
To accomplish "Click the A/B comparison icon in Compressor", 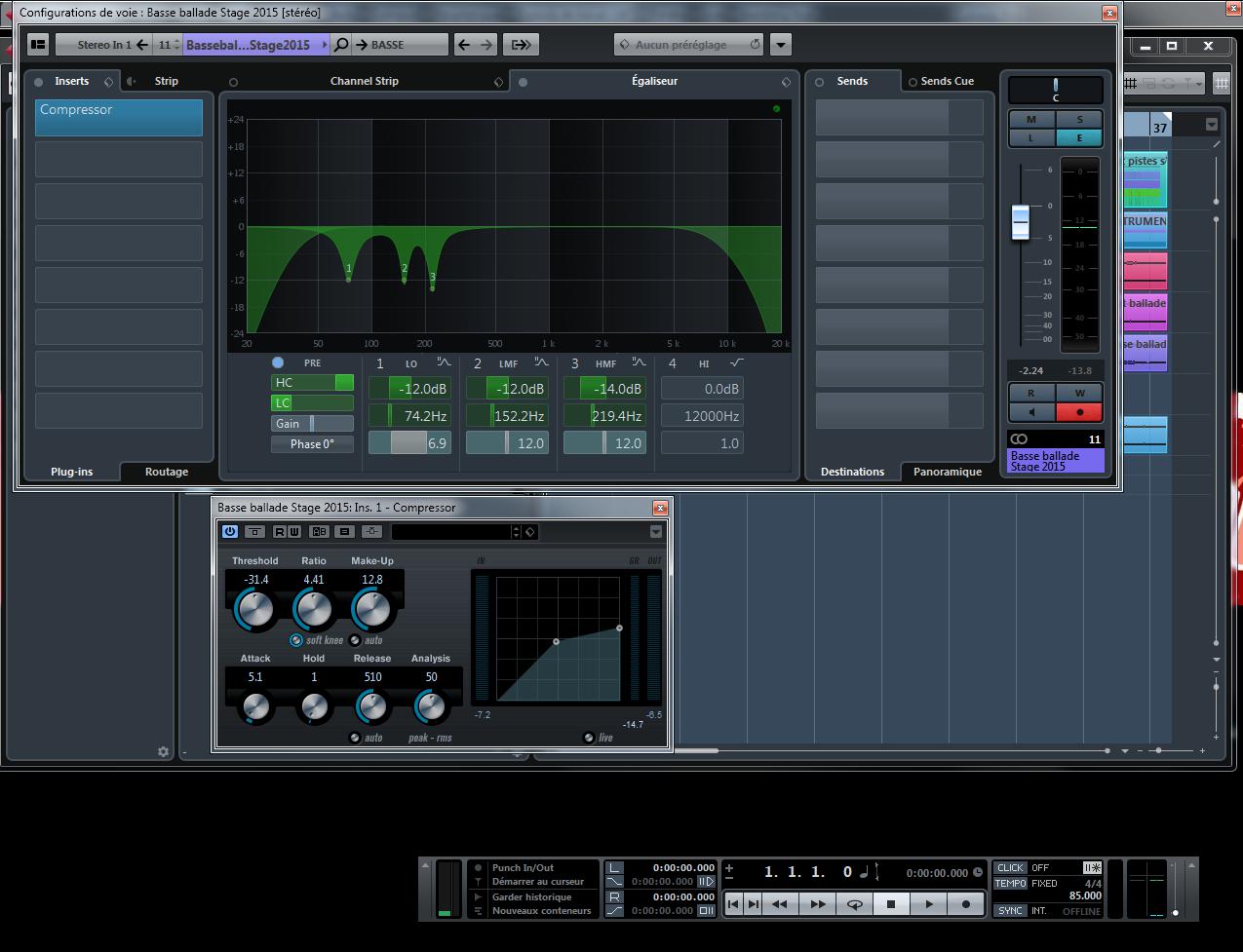I will point(319,532).
